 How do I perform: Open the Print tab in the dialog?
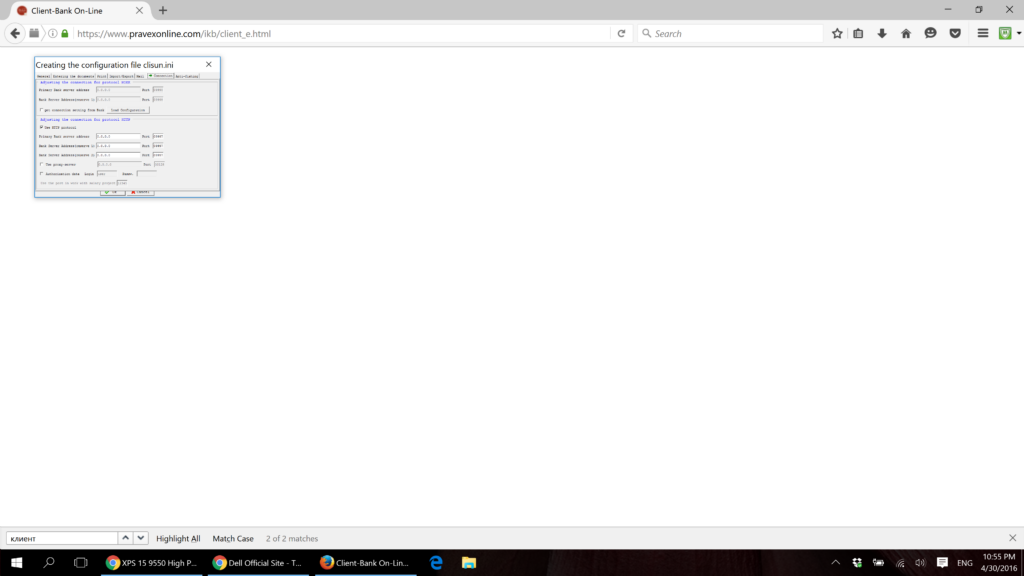click(102, 76)
